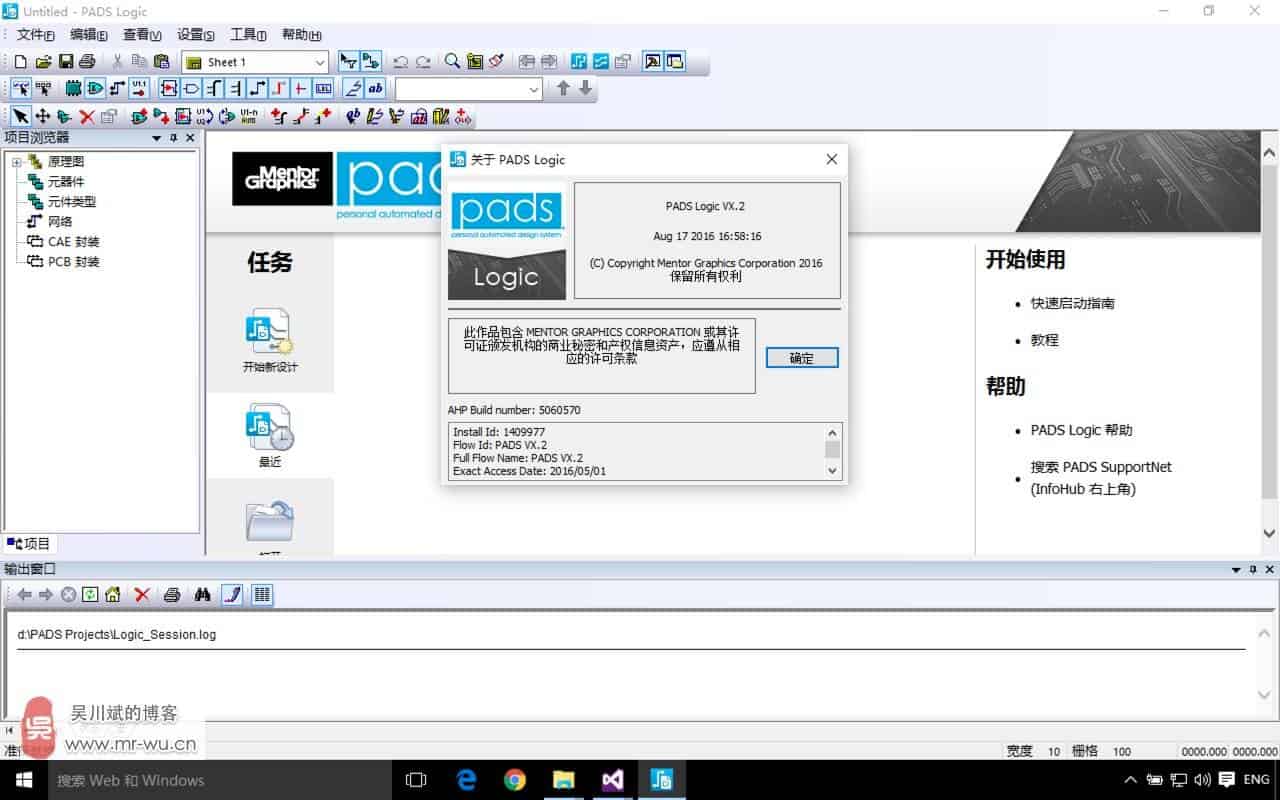Click the Open folder icon
Viewport: 1280px width, 800px height.
point(43,62)
